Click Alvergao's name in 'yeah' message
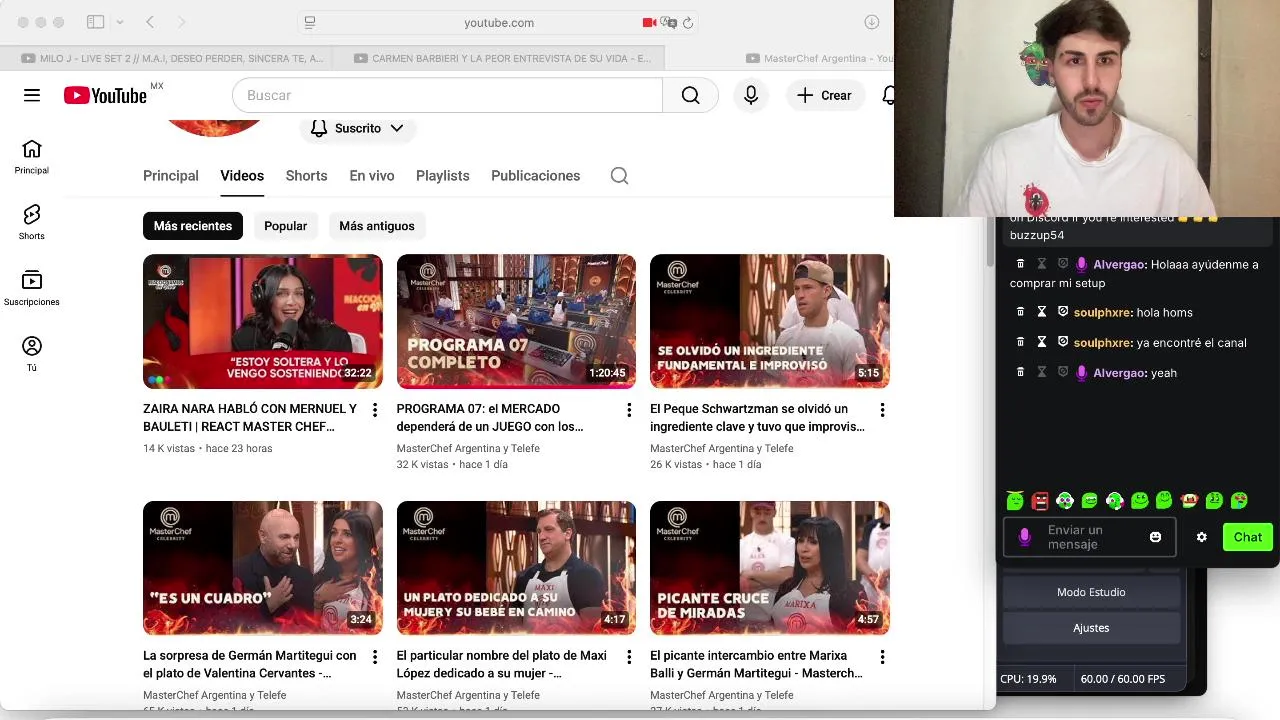The width and height of the screenshot is (1280, 720). pos(1119,372)
